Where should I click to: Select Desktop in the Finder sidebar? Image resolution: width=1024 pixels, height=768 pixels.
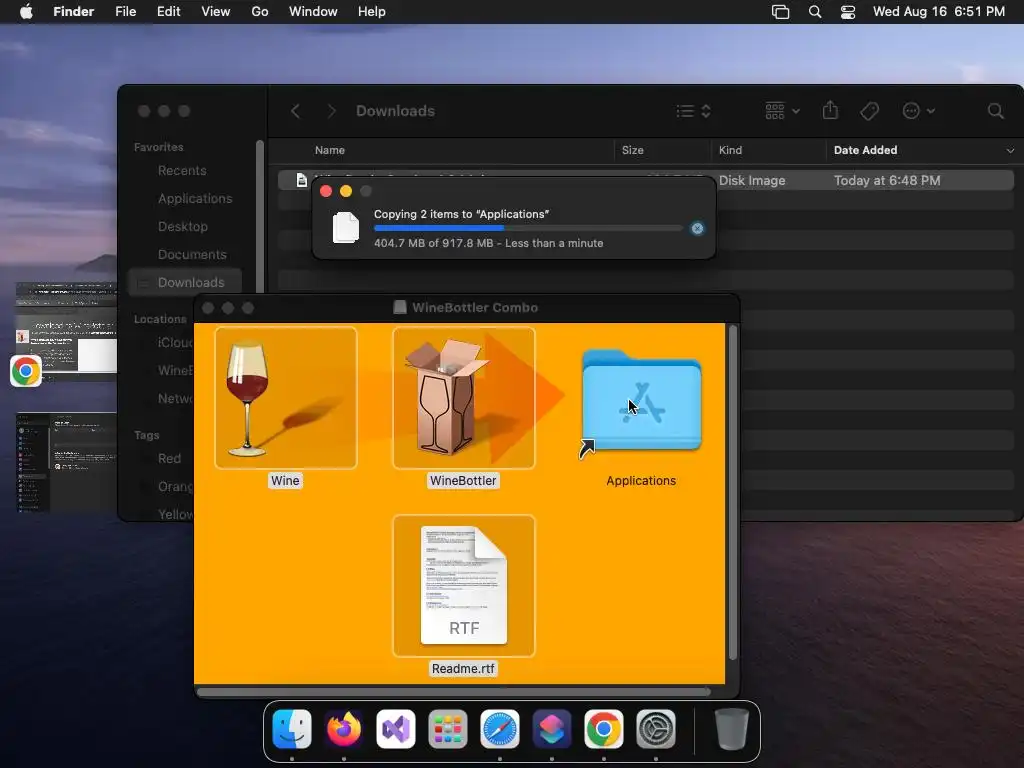182,227
